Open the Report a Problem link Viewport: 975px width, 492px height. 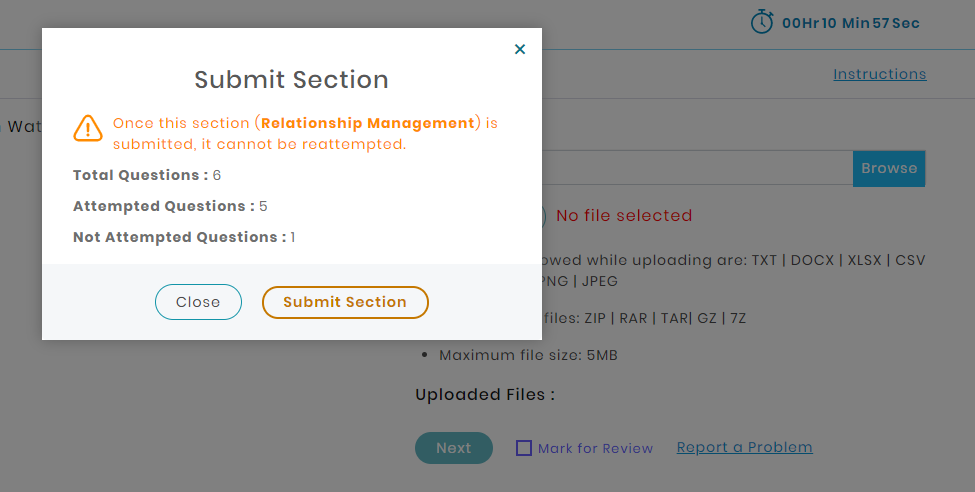click(744, 447)
